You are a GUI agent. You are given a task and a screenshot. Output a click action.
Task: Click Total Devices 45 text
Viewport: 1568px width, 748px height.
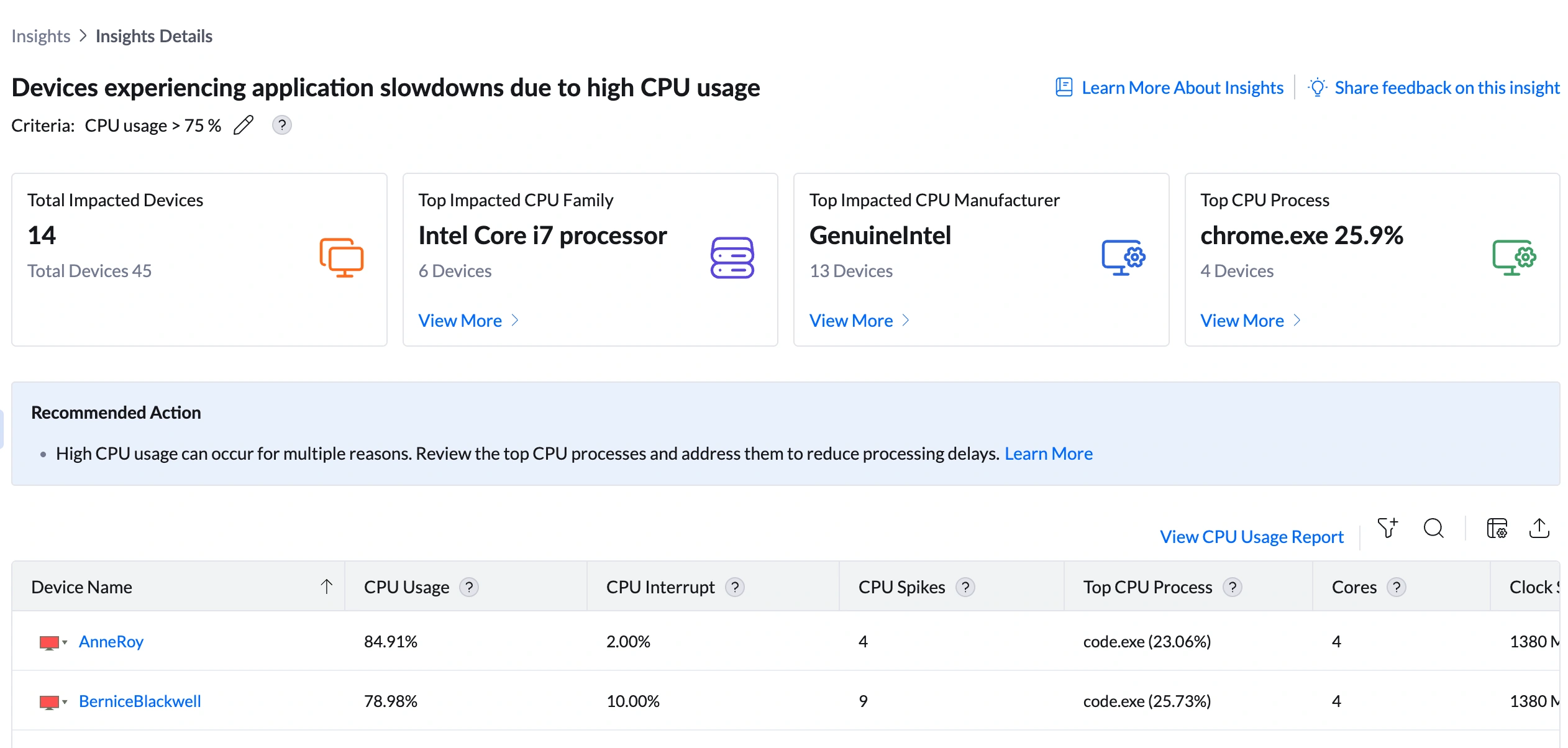pos(89,271)
